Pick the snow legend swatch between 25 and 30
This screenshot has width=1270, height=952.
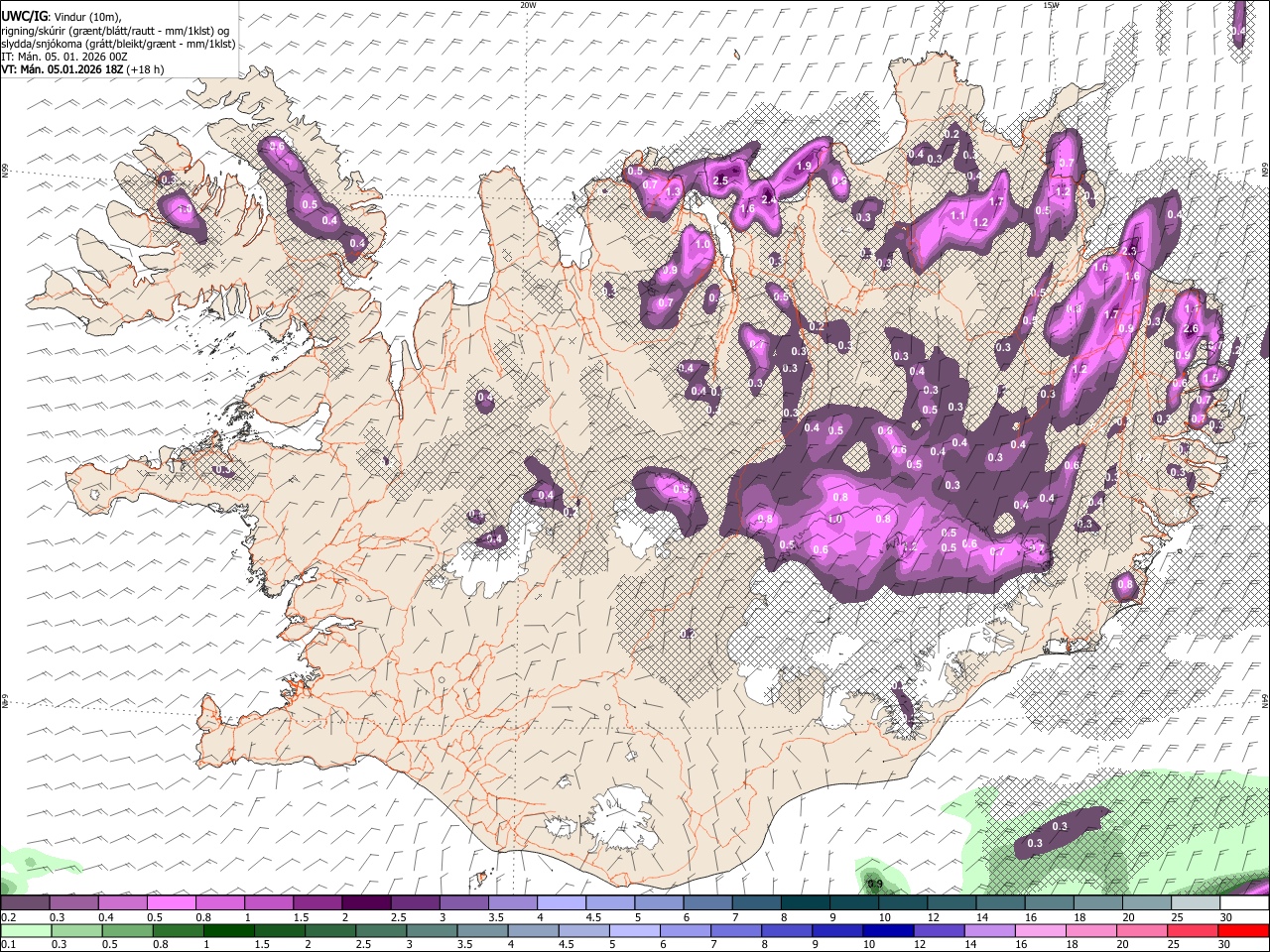(x=1195, y=902)
